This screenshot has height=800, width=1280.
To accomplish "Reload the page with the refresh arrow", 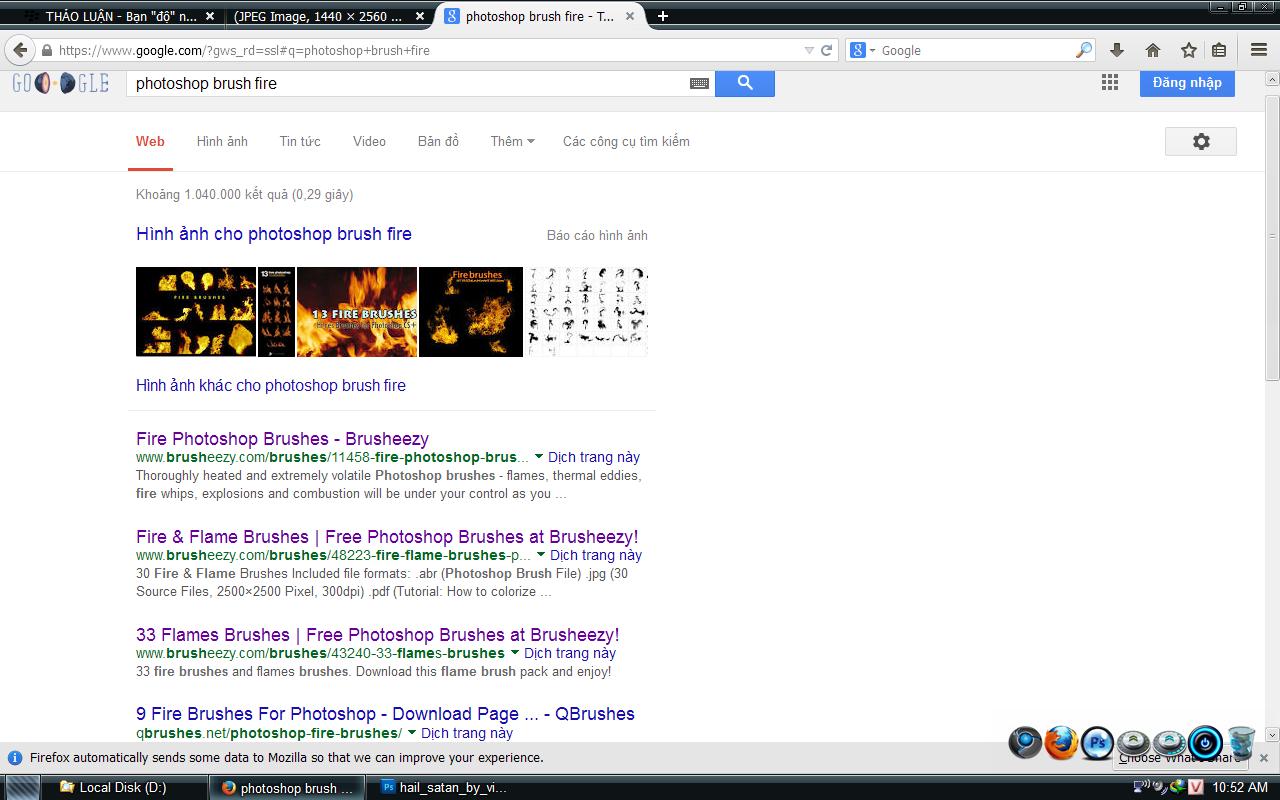I will point(827,50).
